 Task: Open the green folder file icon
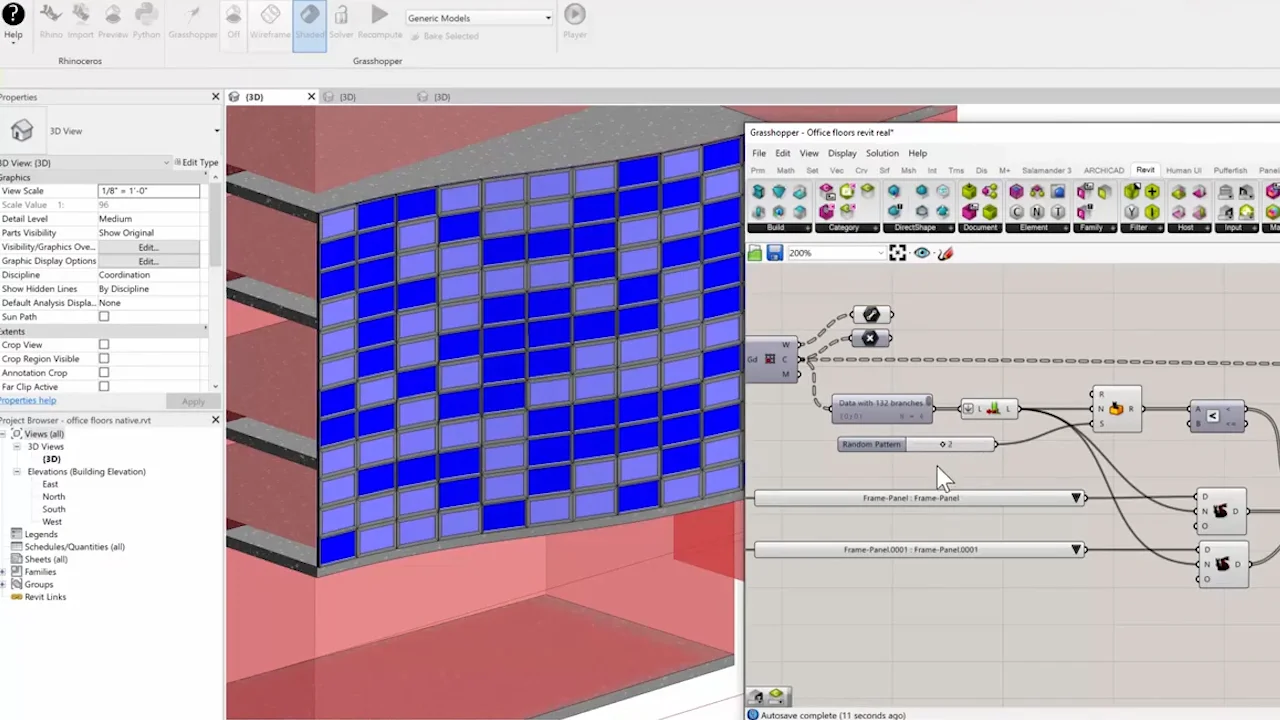(755, 254)
